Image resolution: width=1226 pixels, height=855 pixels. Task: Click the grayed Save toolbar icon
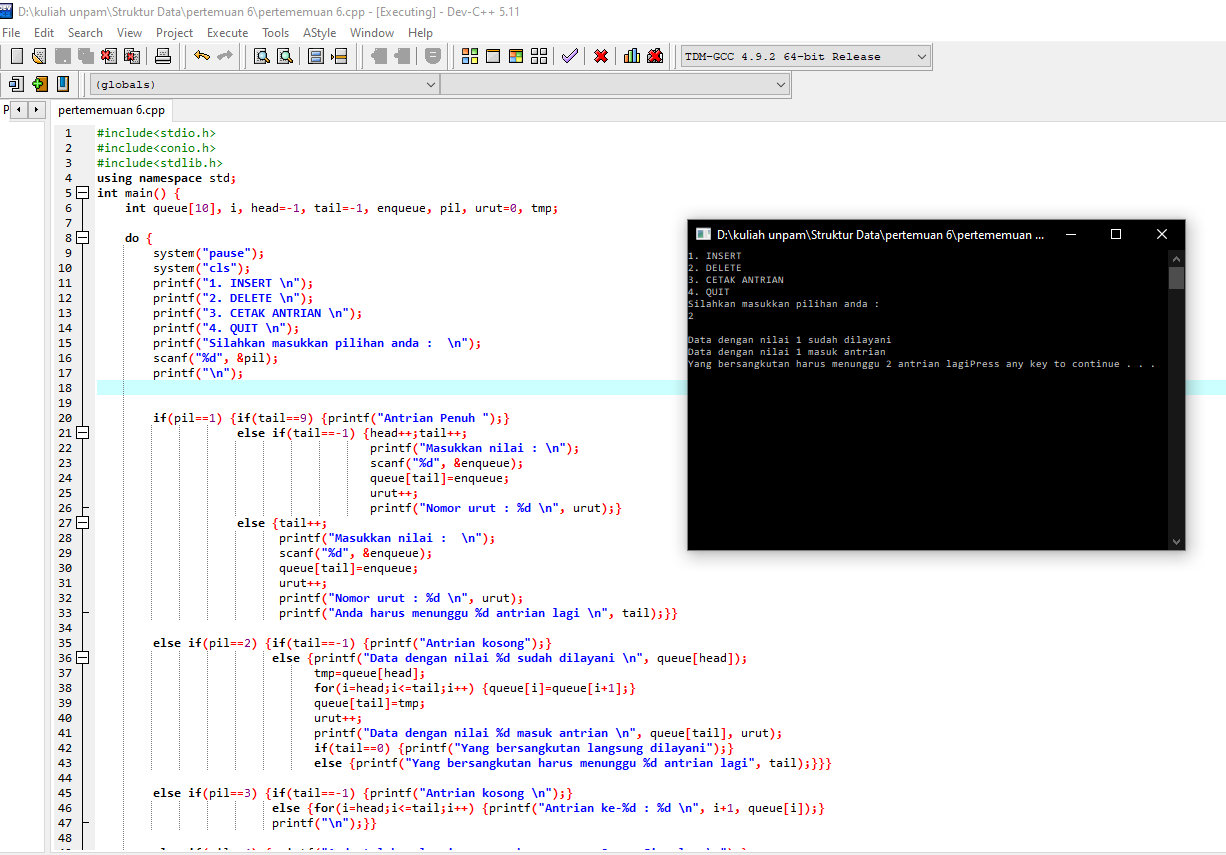63,56
